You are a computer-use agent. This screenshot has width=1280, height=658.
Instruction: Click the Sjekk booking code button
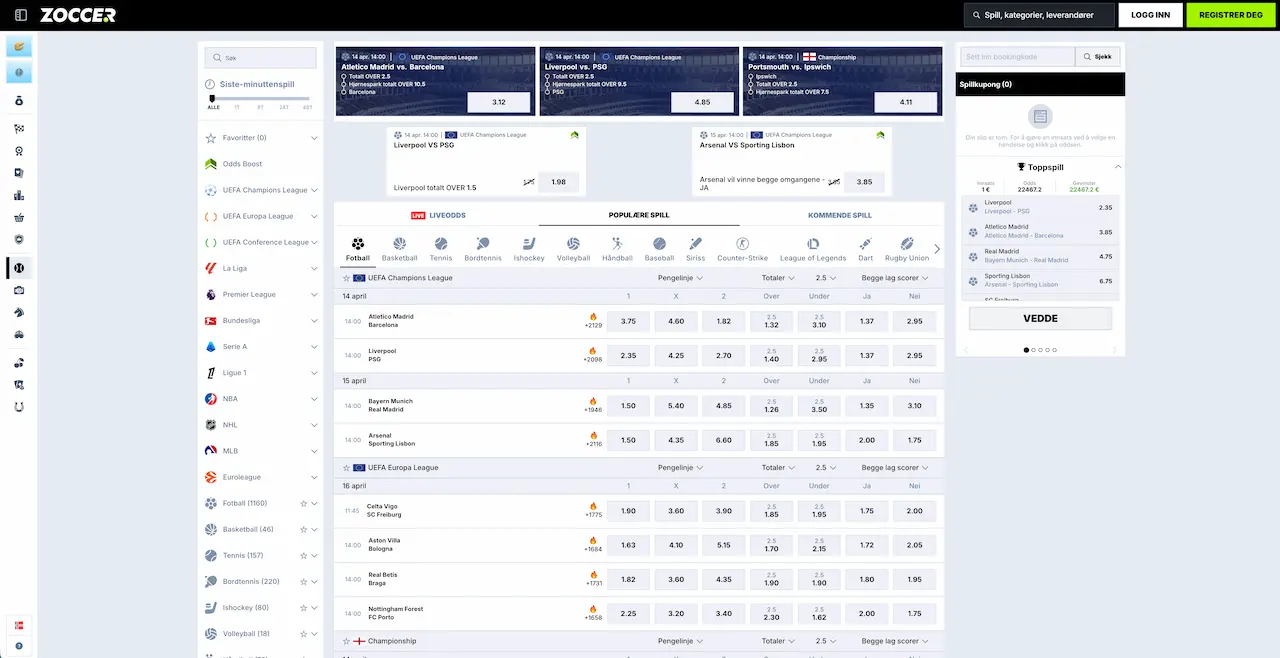click(1098, 57)
